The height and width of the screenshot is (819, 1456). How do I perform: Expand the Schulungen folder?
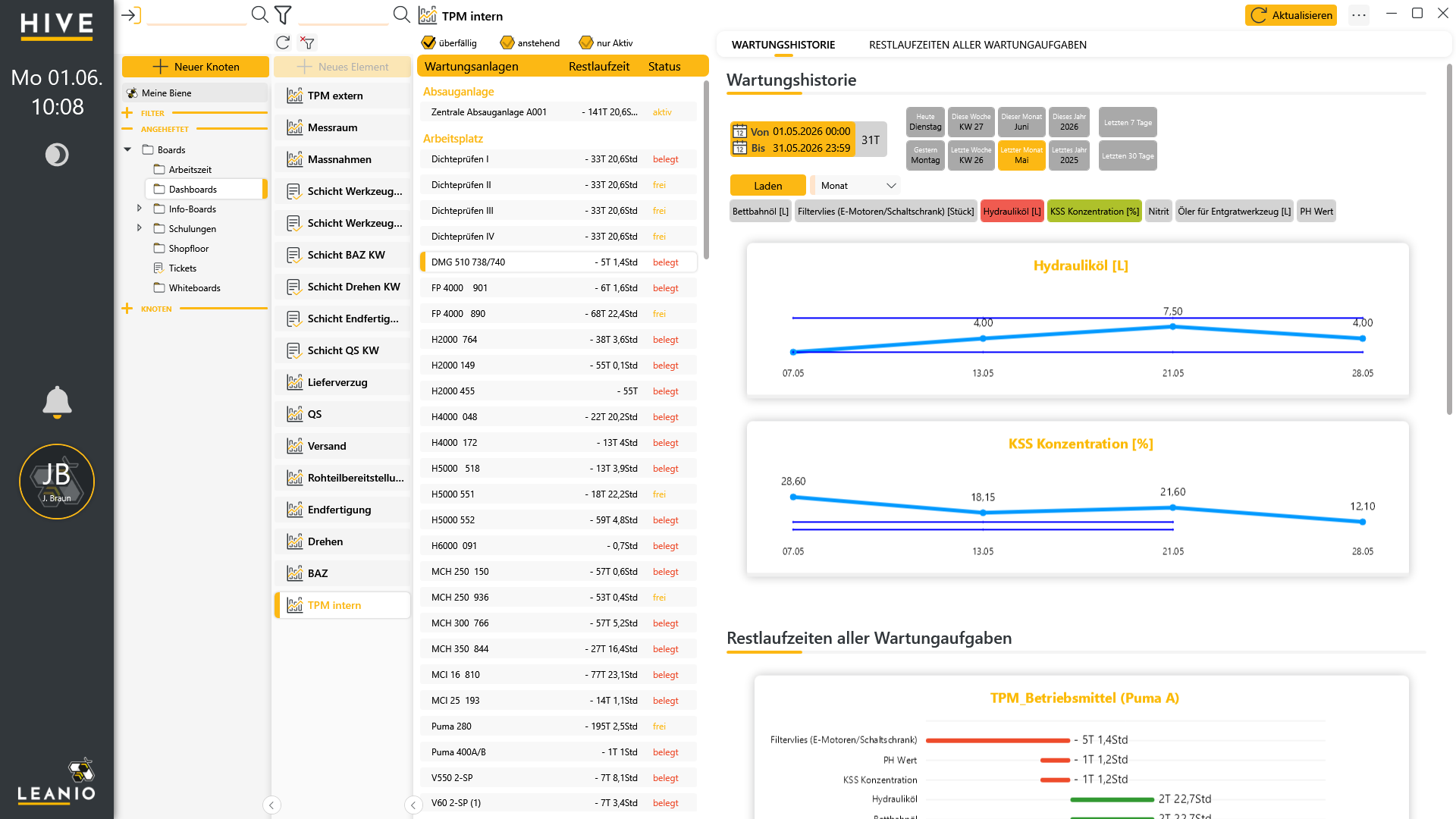139,227
